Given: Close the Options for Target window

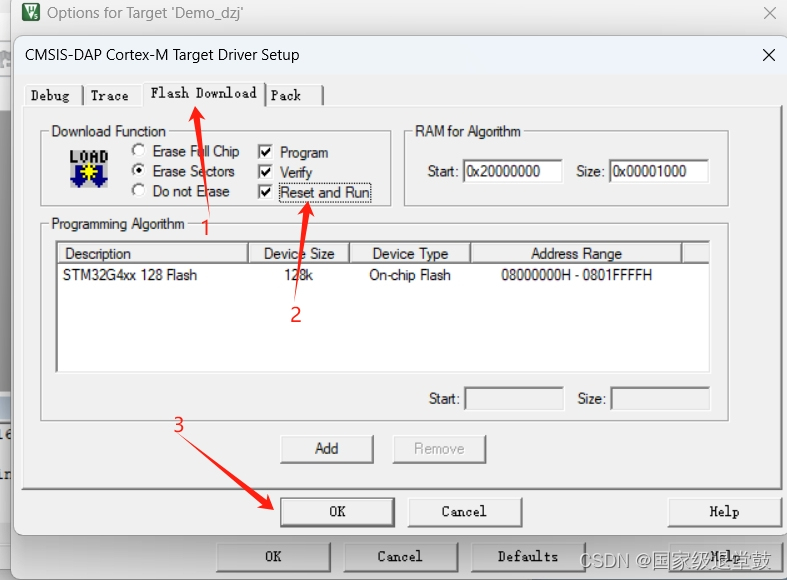Looking at the screenshot, I should click(769, 13).
